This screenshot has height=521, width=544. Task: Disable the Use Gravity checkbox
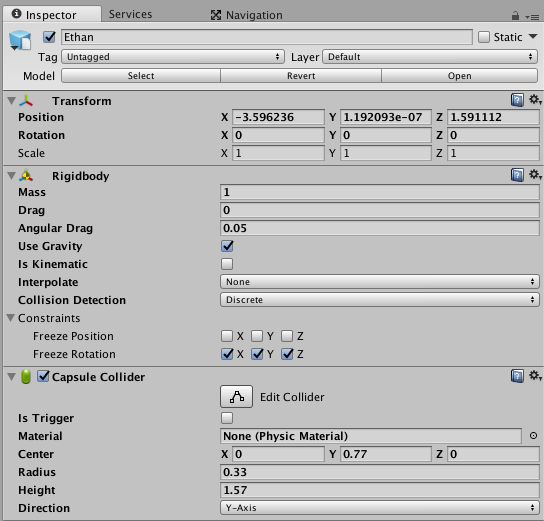pos(227,246)
